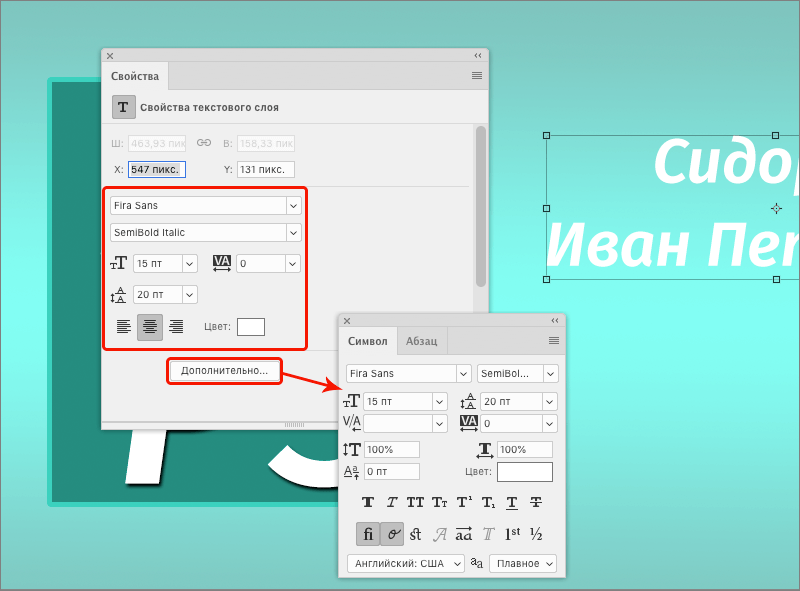Image resolution: width=800 pixels, height=591 pixels.
Task: Toggle Strikethrough in Character panel
Action: click(x=536, y=503)
